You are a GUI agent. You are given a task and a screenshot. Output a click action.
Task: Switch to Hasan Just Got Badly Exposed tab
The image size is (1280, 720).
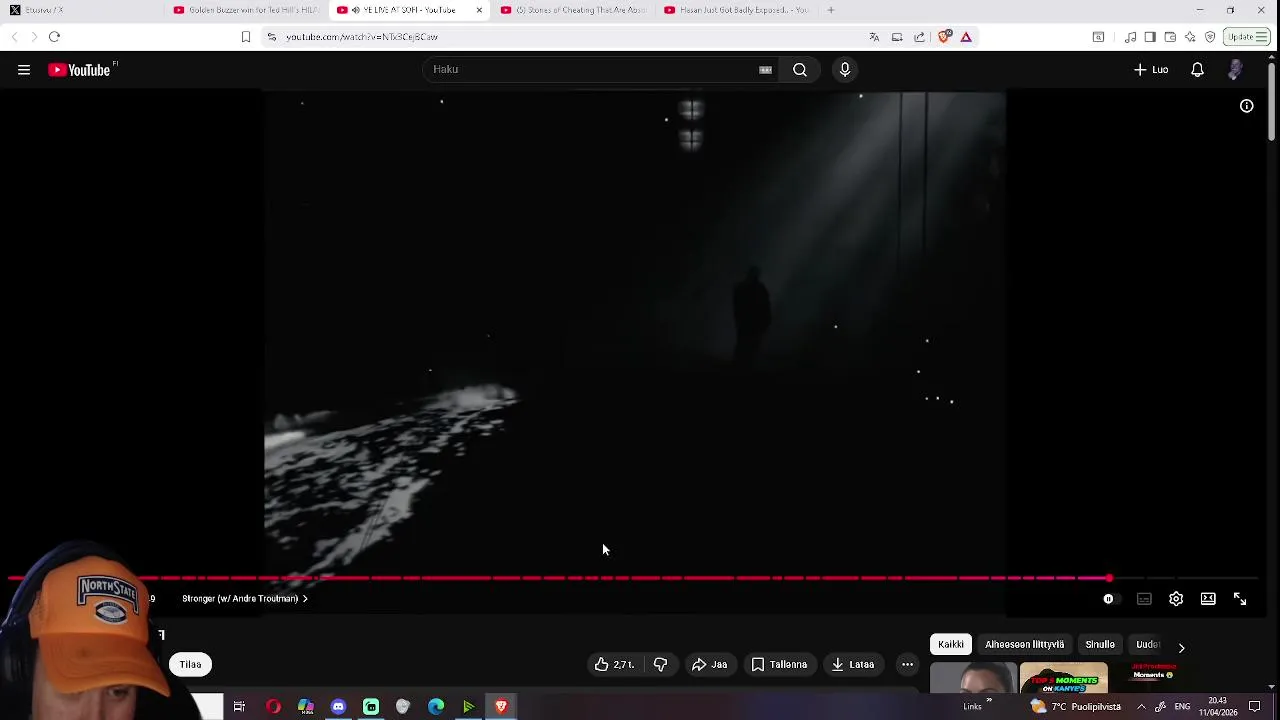tap(737, 10)
